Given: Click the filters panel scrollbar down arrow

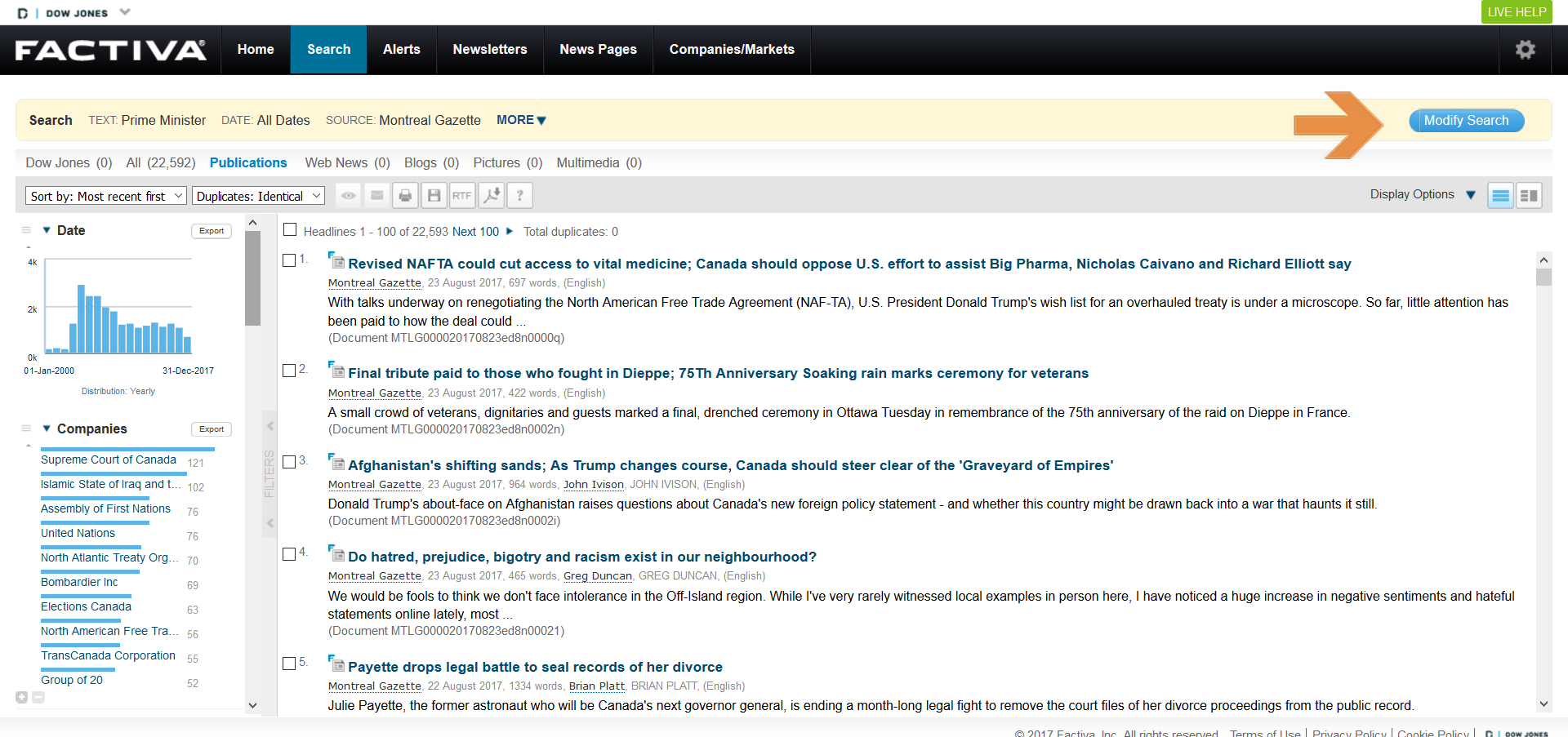Looking at the screenshot, I should 252,705.
